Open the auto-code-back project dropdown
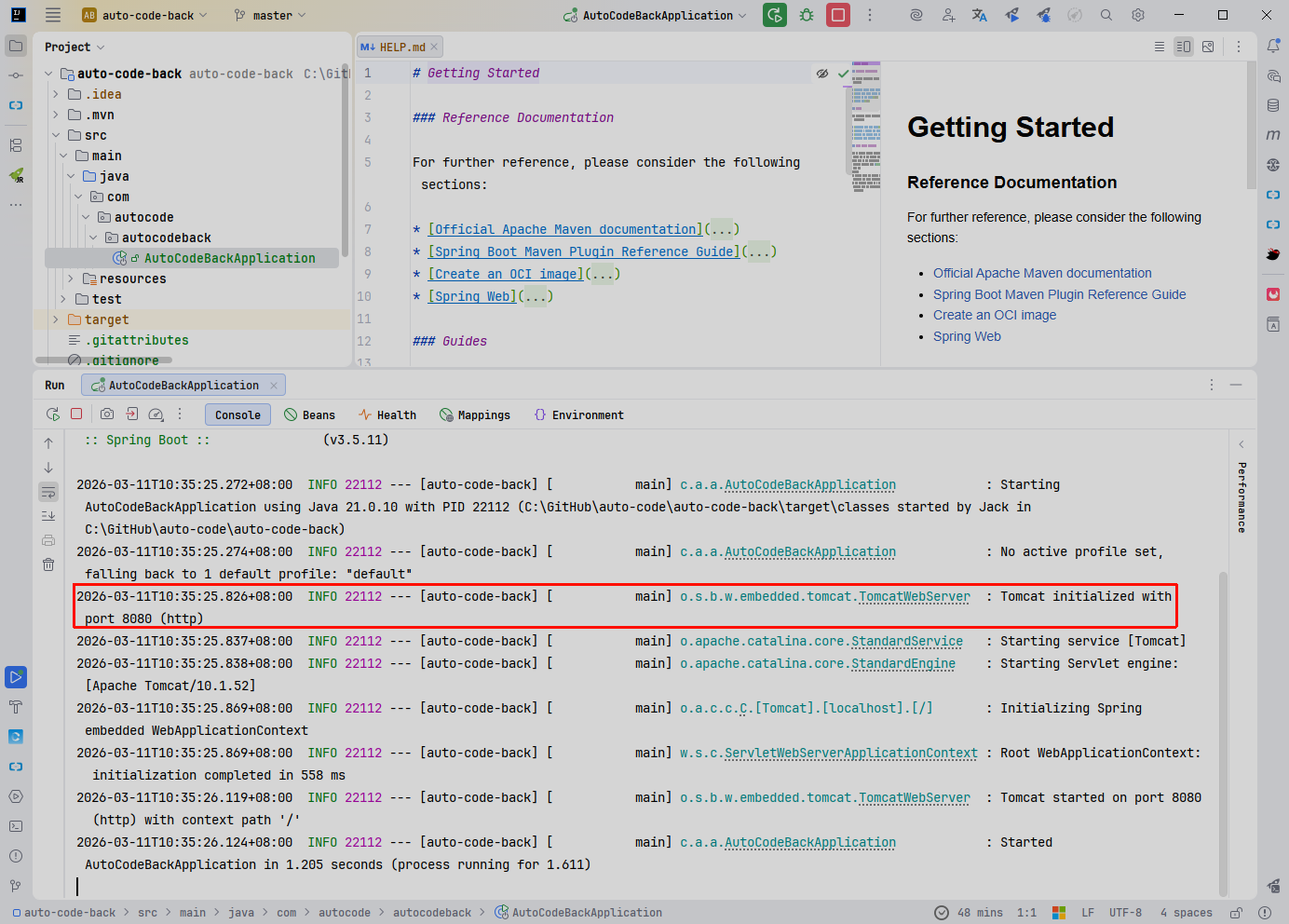1289x924 pixels. click(x=145, y=15)
